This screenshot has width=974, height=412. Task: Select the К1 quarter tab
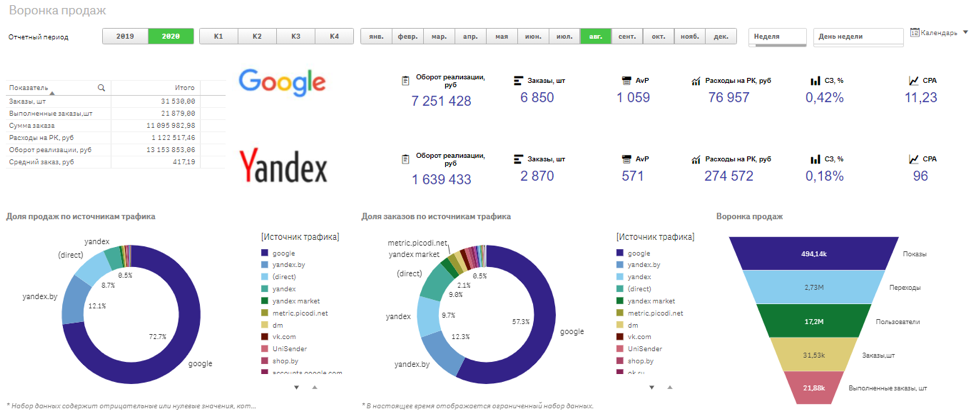click(219, 36)
